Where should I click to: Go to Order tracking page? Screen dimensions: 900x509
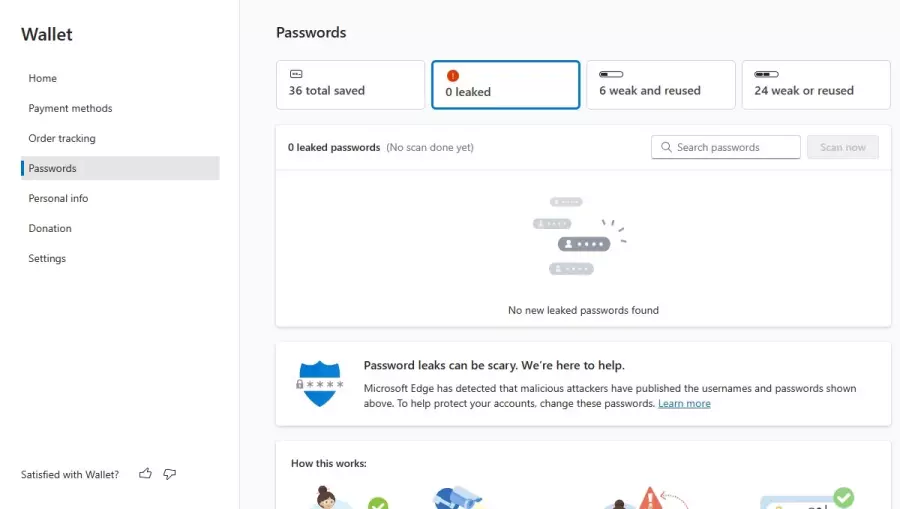coord(62,138)
